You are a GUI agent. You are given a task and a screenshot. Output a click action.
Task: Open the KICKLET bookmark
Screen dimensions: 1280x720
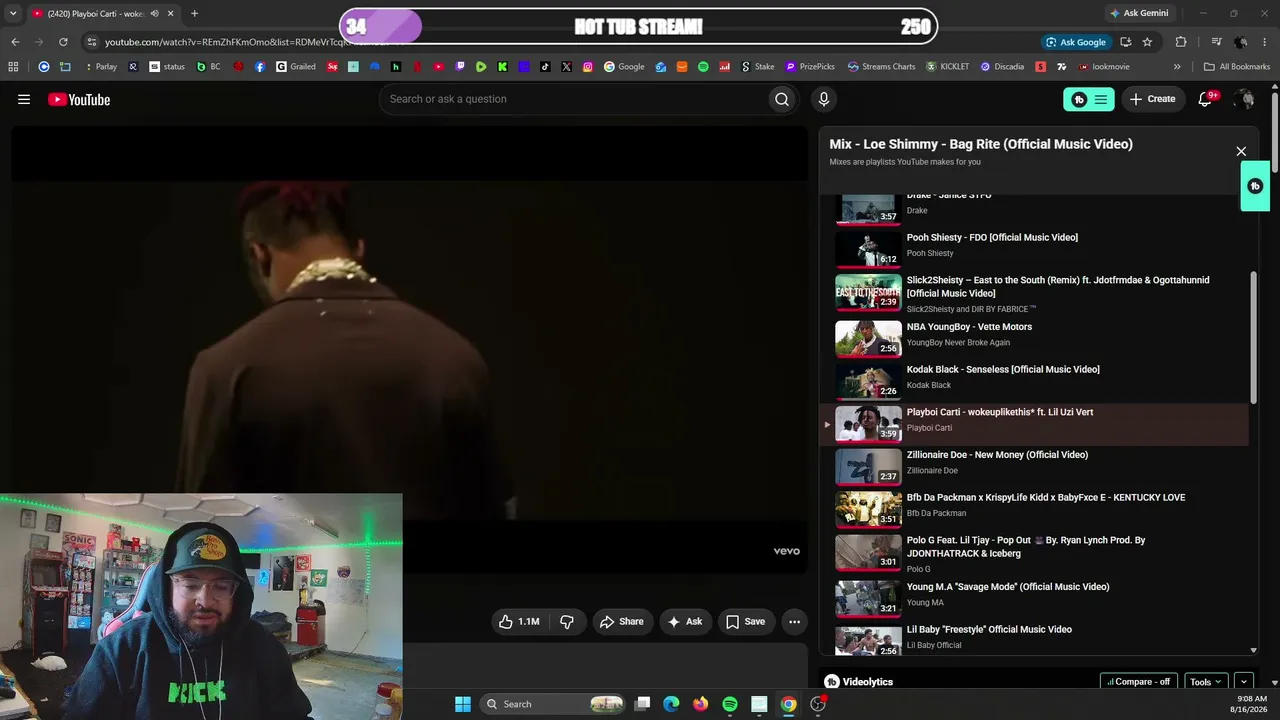(947, 67)
